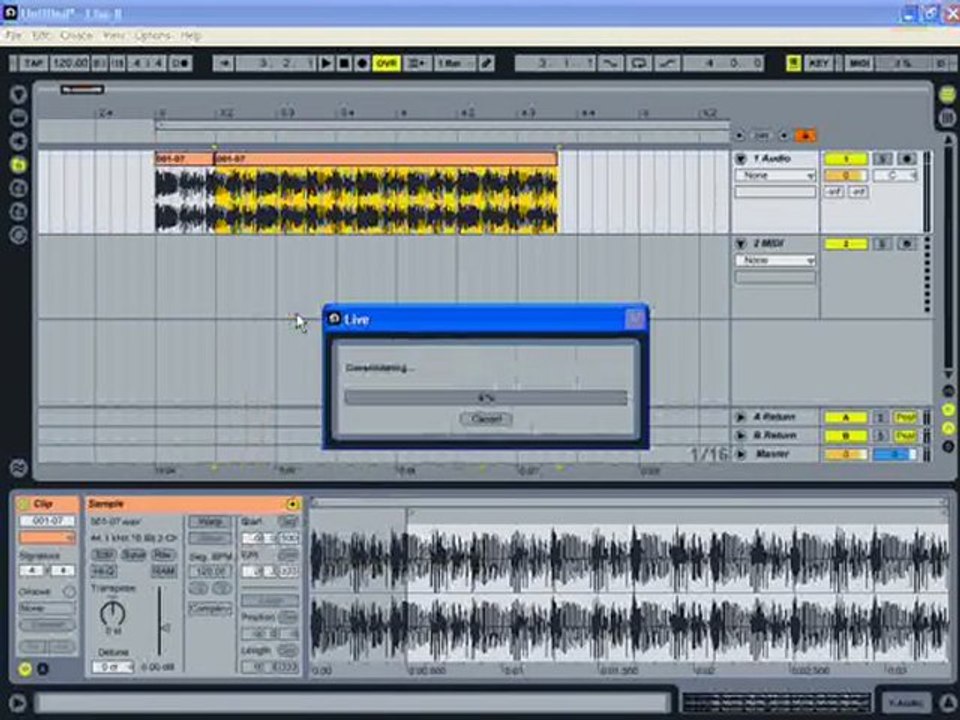Unfold the A Return track

click(740, 417)
